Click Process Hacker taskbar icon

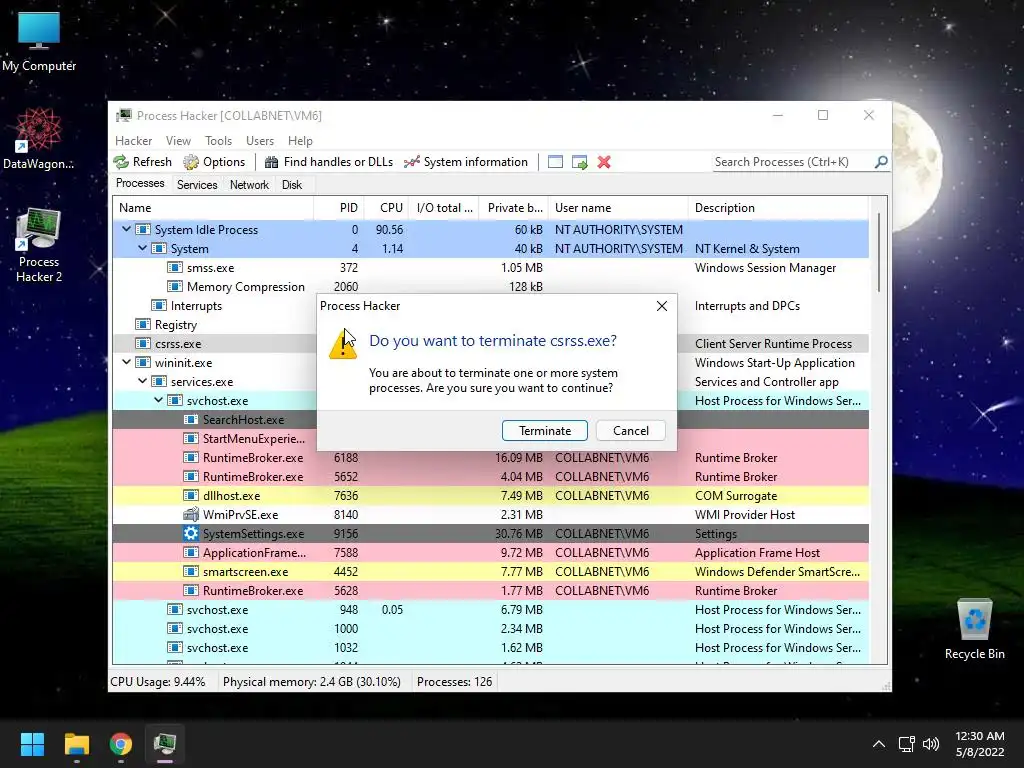pos(165,744)
